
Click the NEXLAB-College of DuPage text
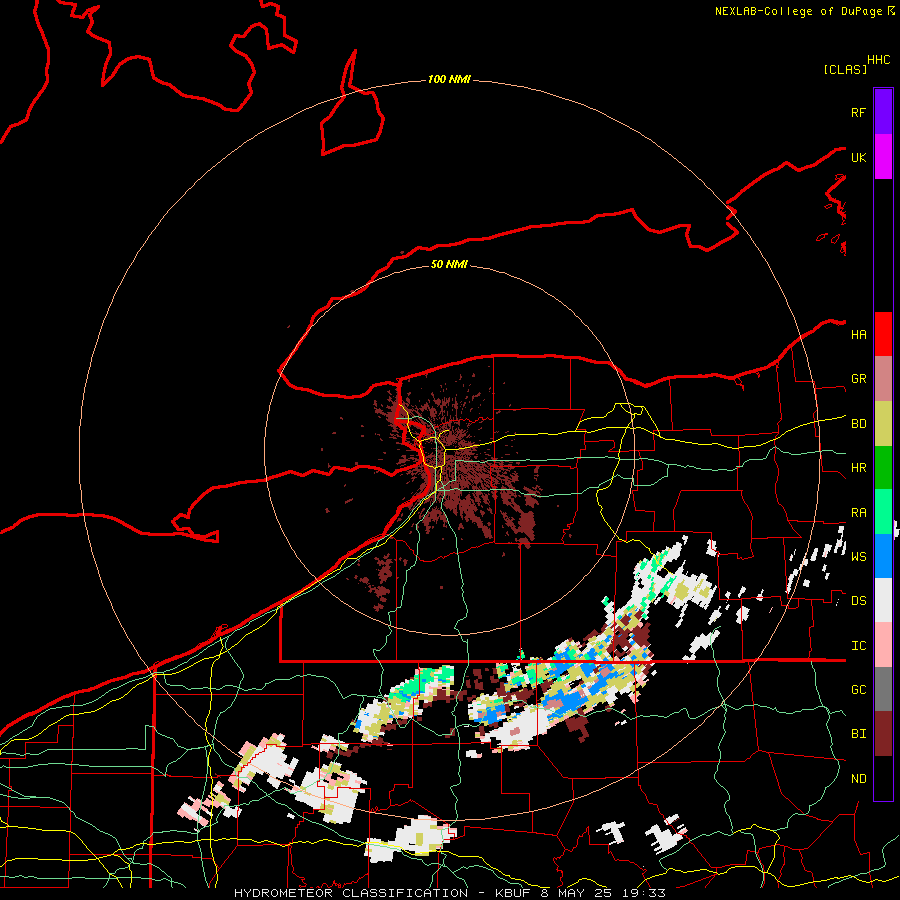[x=798, y=11]
